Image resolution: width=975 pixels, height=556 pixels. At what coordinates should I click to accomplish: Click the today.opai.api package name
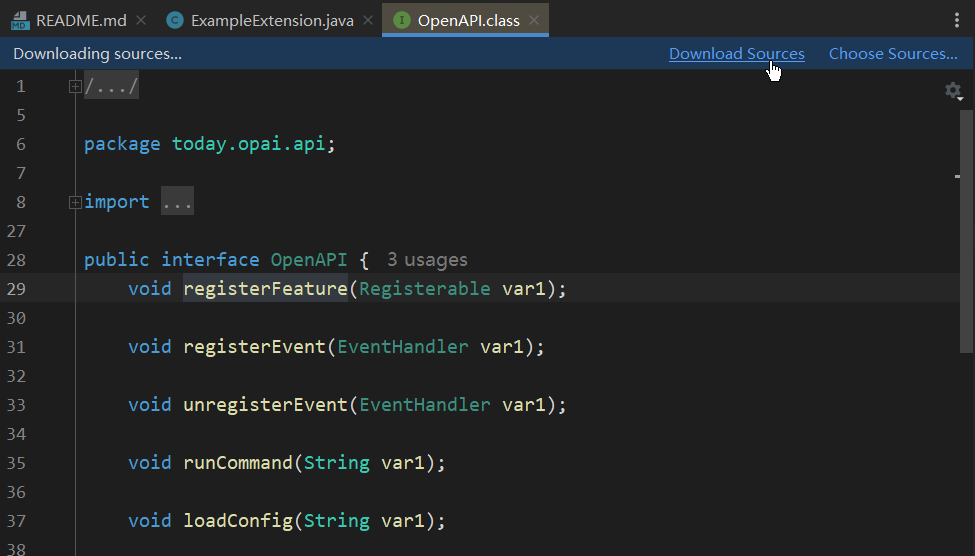click(248, 144)
